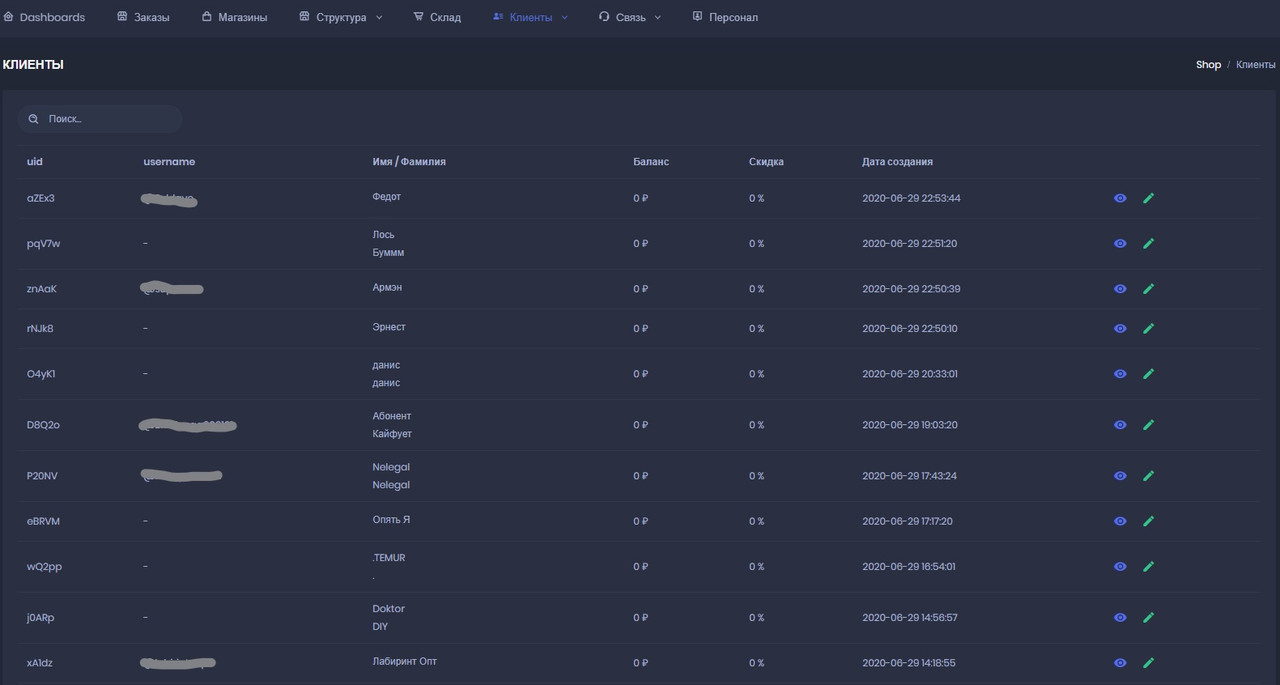Click the name Армэн
This screenshot has height=685, width=1280.
point(387,288)
